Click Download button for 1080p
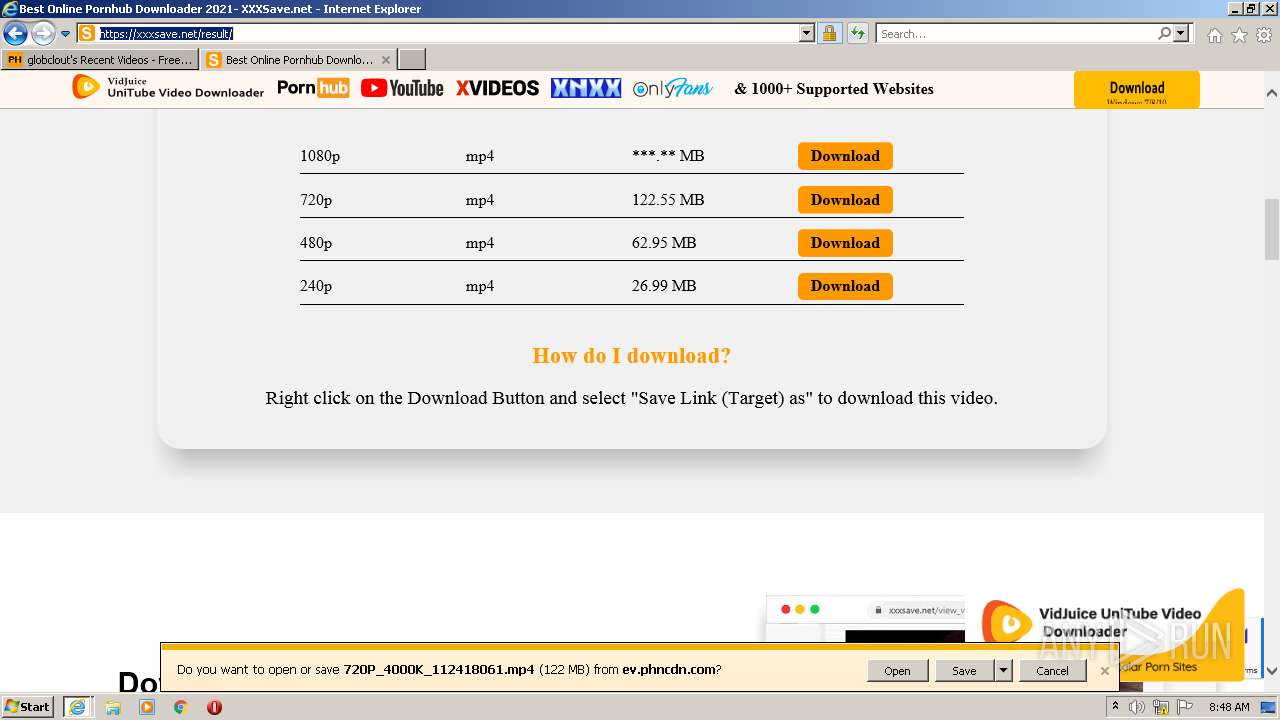1280x720 pixels. coord(845,156)
